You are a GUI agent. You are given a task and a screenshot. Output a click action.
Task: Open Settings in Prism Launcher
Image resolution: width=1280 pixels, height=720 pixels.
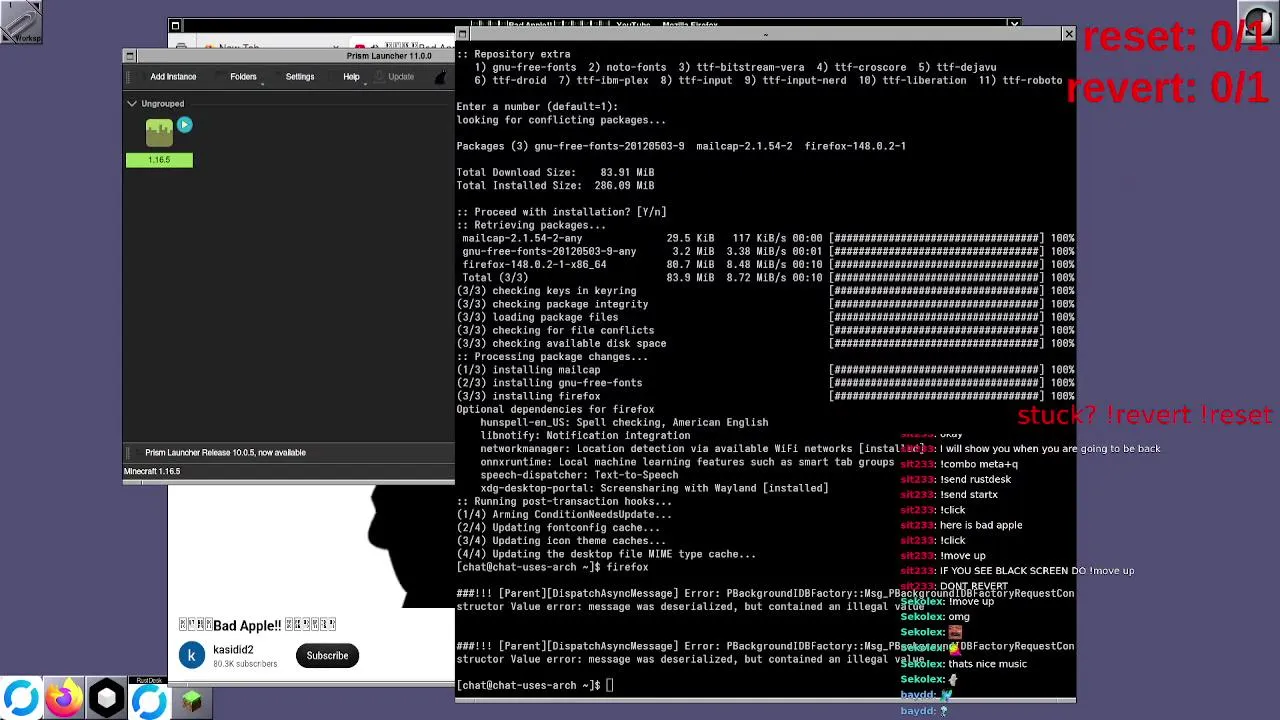pos(300,77)
